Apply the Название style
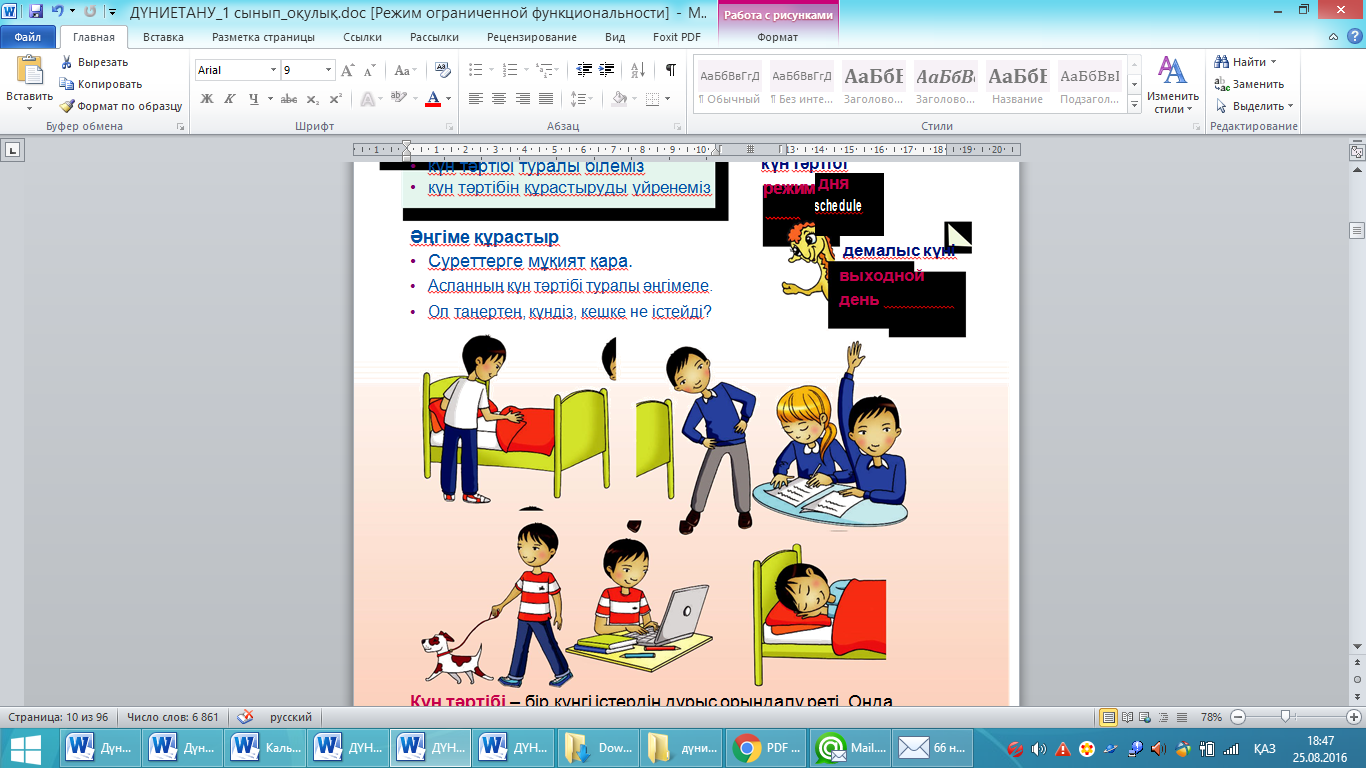Image resolution: width=1366 pixels, height=768 pixels. point(1018,85)
